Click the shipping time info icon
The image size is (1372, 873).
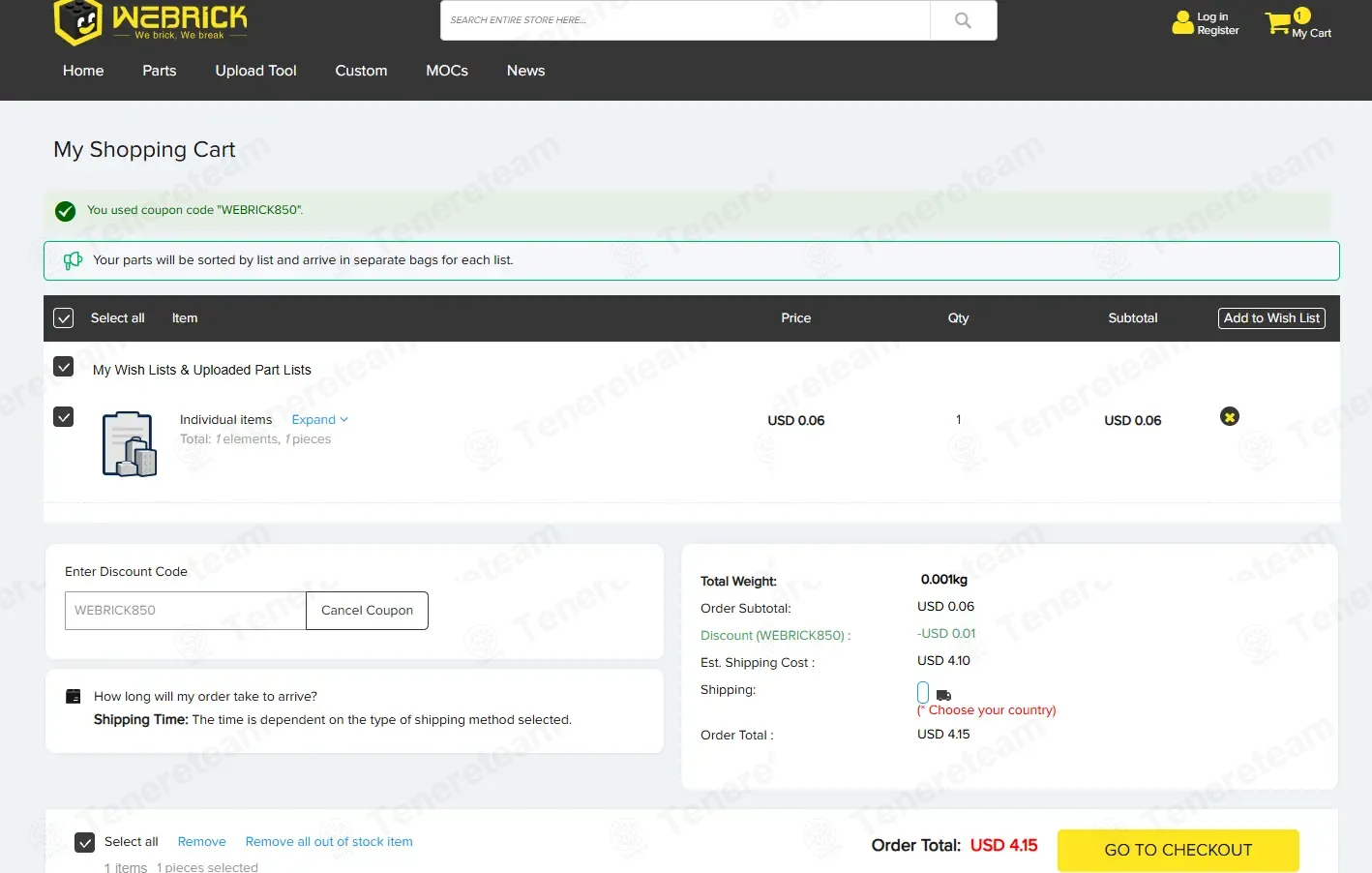tap(73, 696)
